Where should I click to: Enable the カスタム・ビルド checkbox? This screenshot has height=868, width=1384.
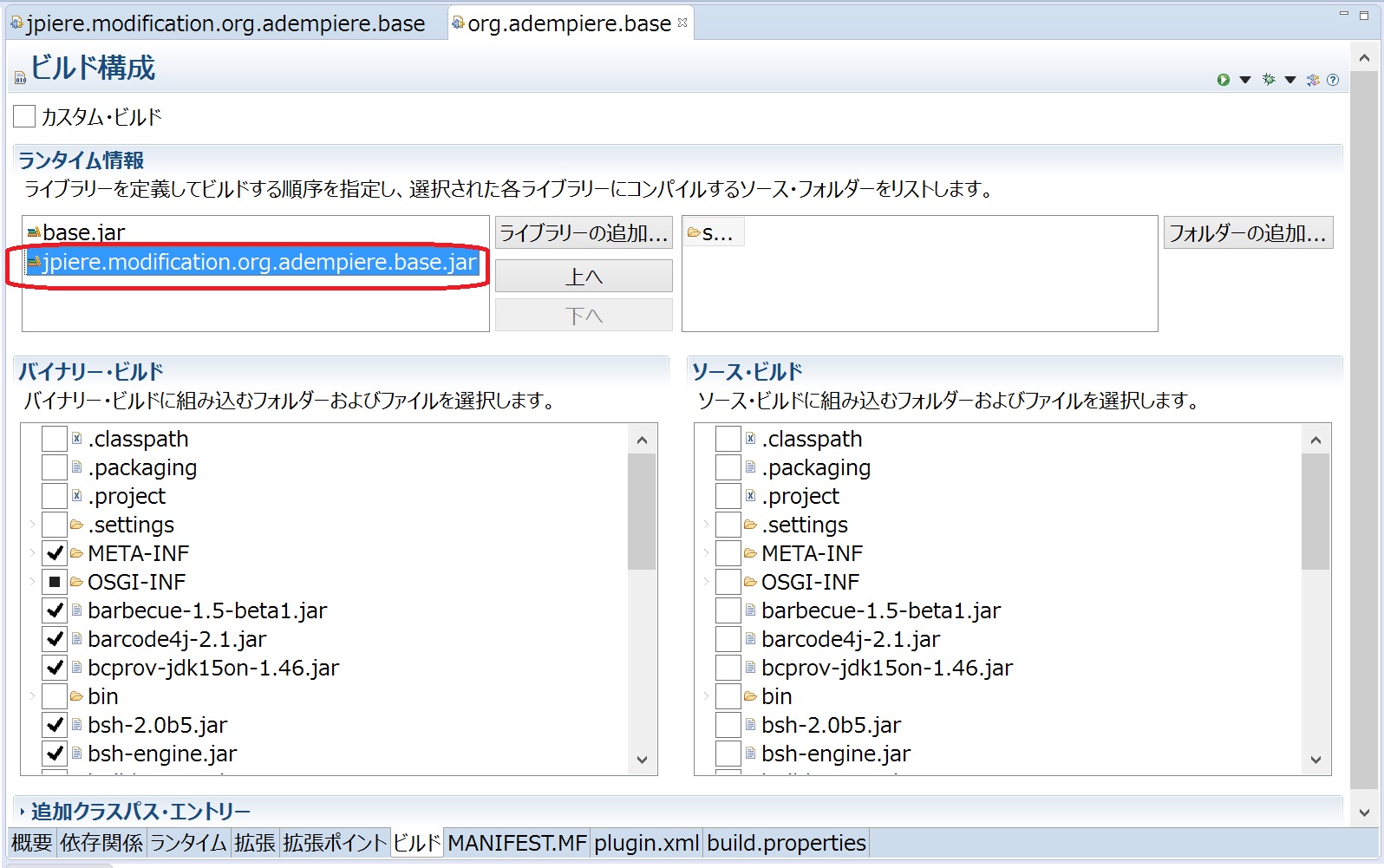[x=25, y=116]
